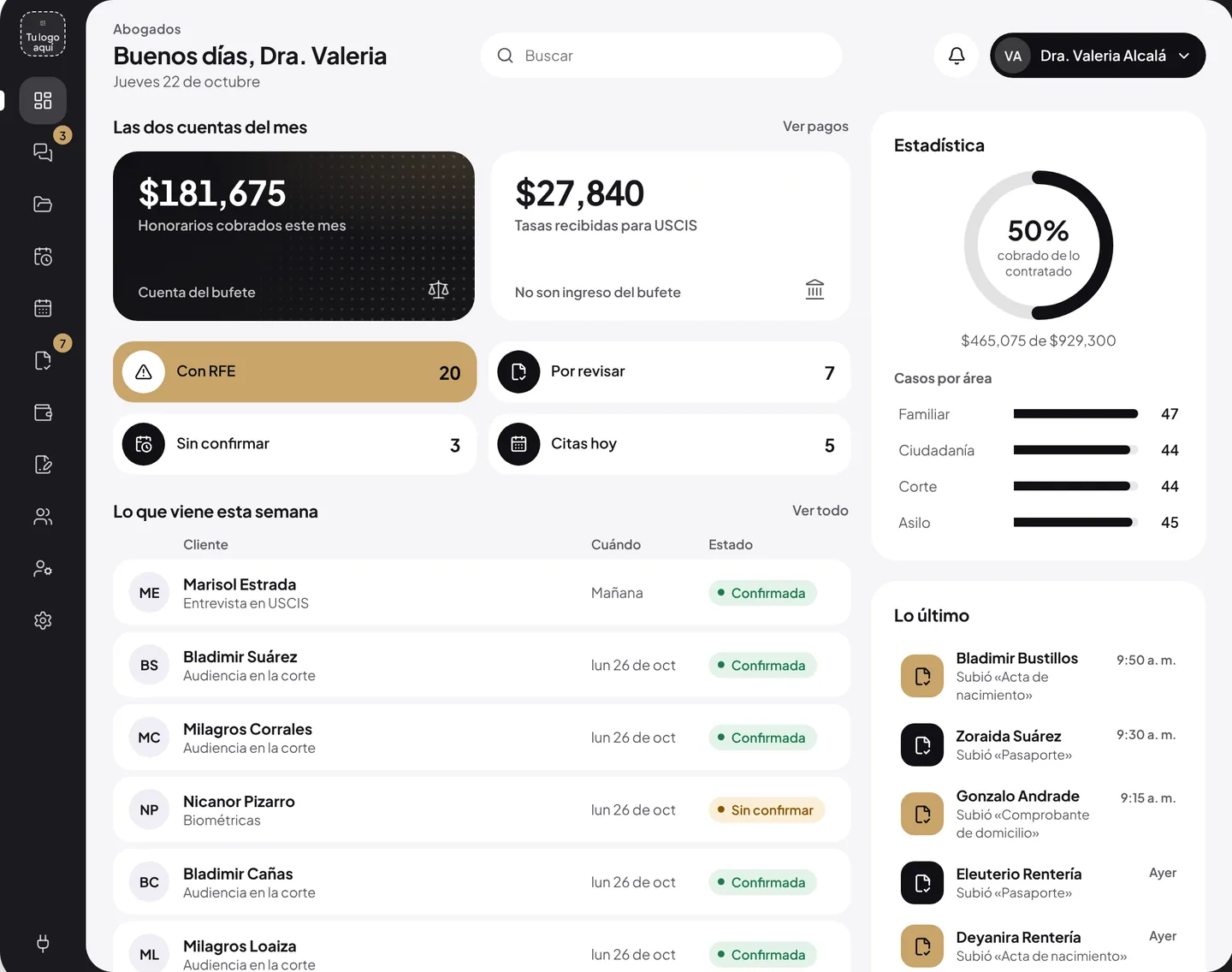Viewport: 1232px width, 972px height.
Task: Open the calendar icon in sidebar
Action: [x=43, y=308]
